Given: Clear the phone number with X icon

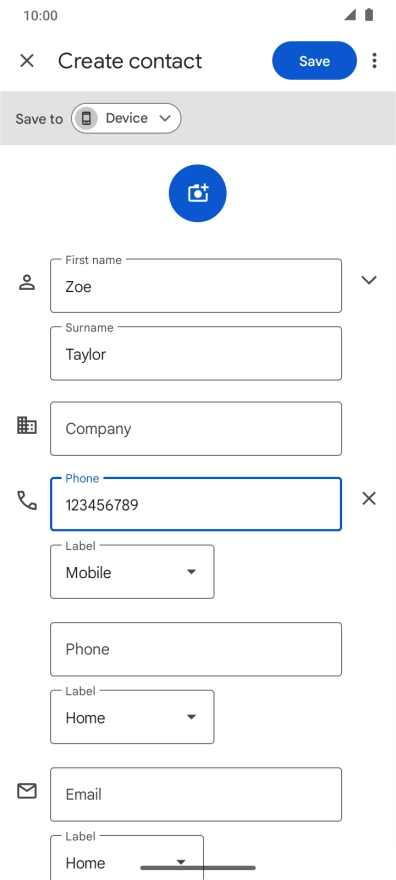Looking at the screenshot, I should click(369, 498).
